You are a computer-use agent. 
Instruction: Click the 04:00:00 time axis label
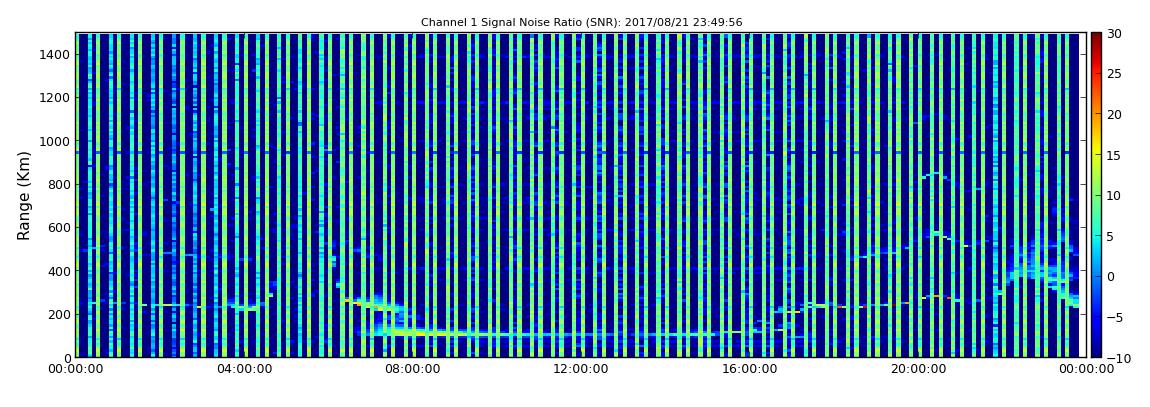tap(243, 370)
